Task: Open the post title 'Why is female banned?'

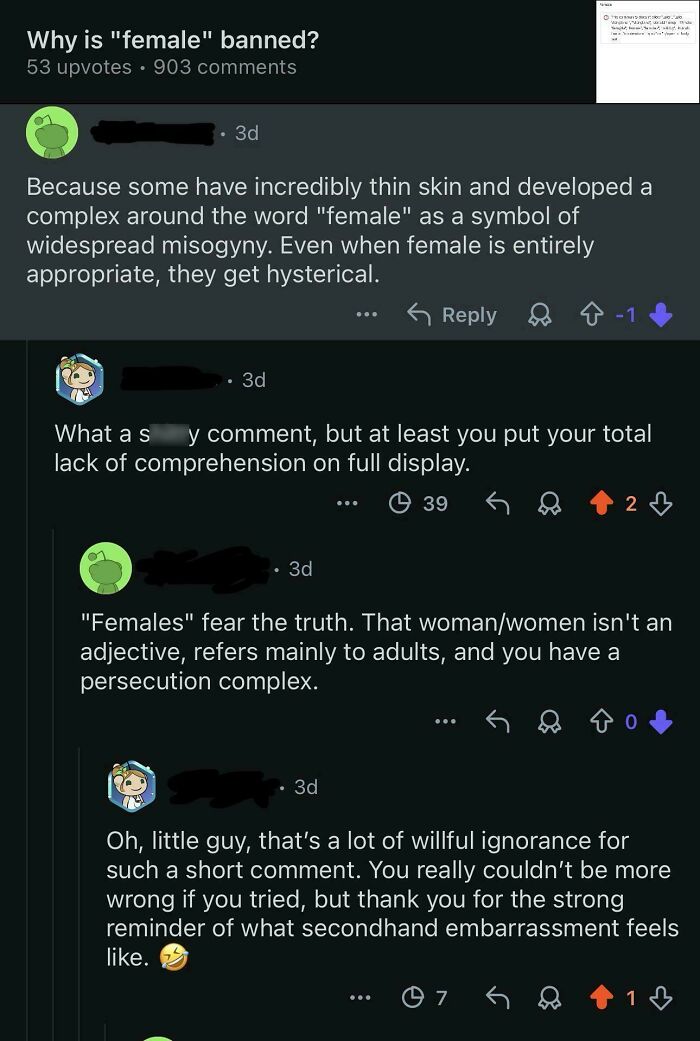Action: click(x=175, y=40)
